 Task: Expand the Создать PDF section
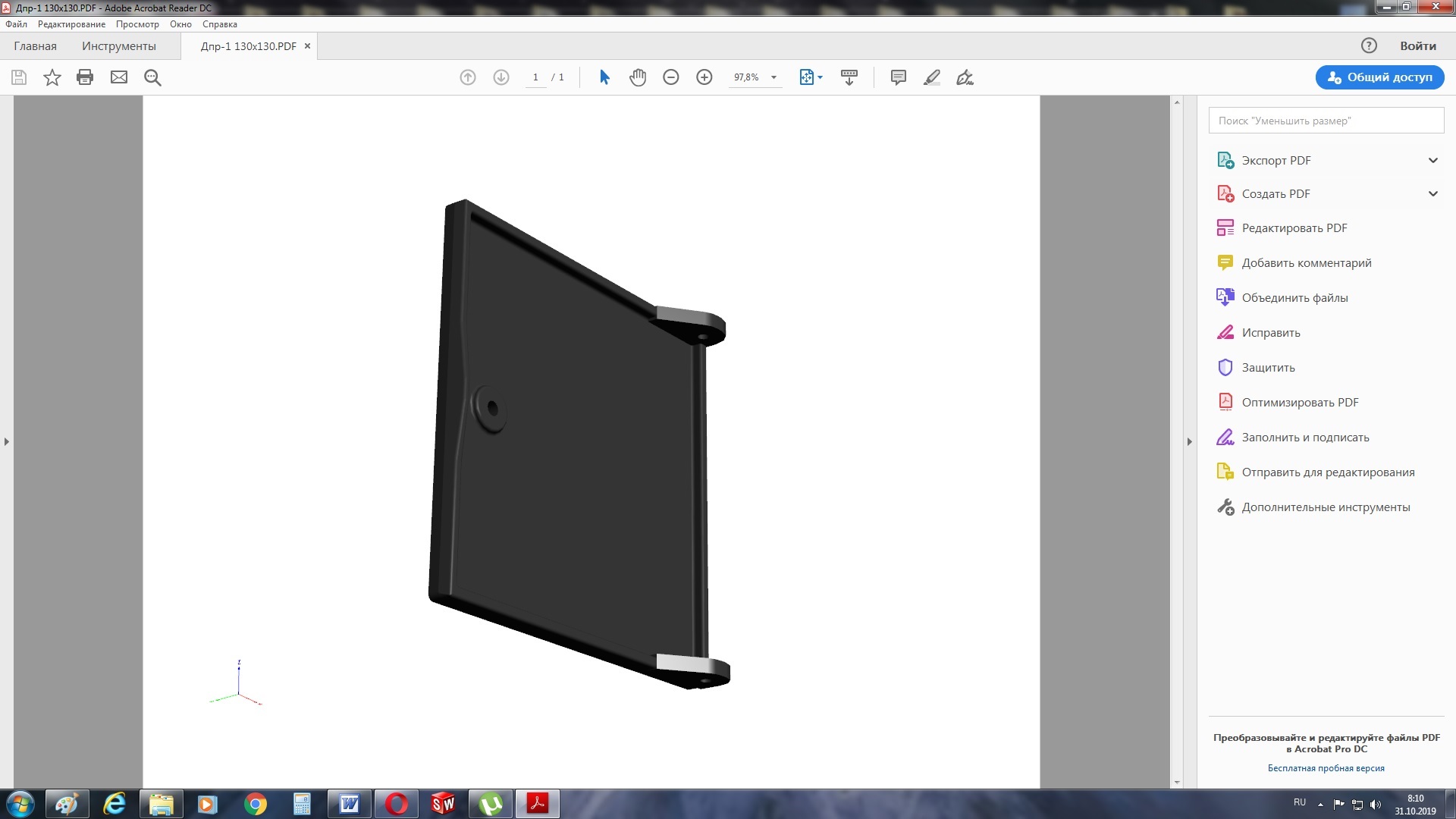point(1432,193)
